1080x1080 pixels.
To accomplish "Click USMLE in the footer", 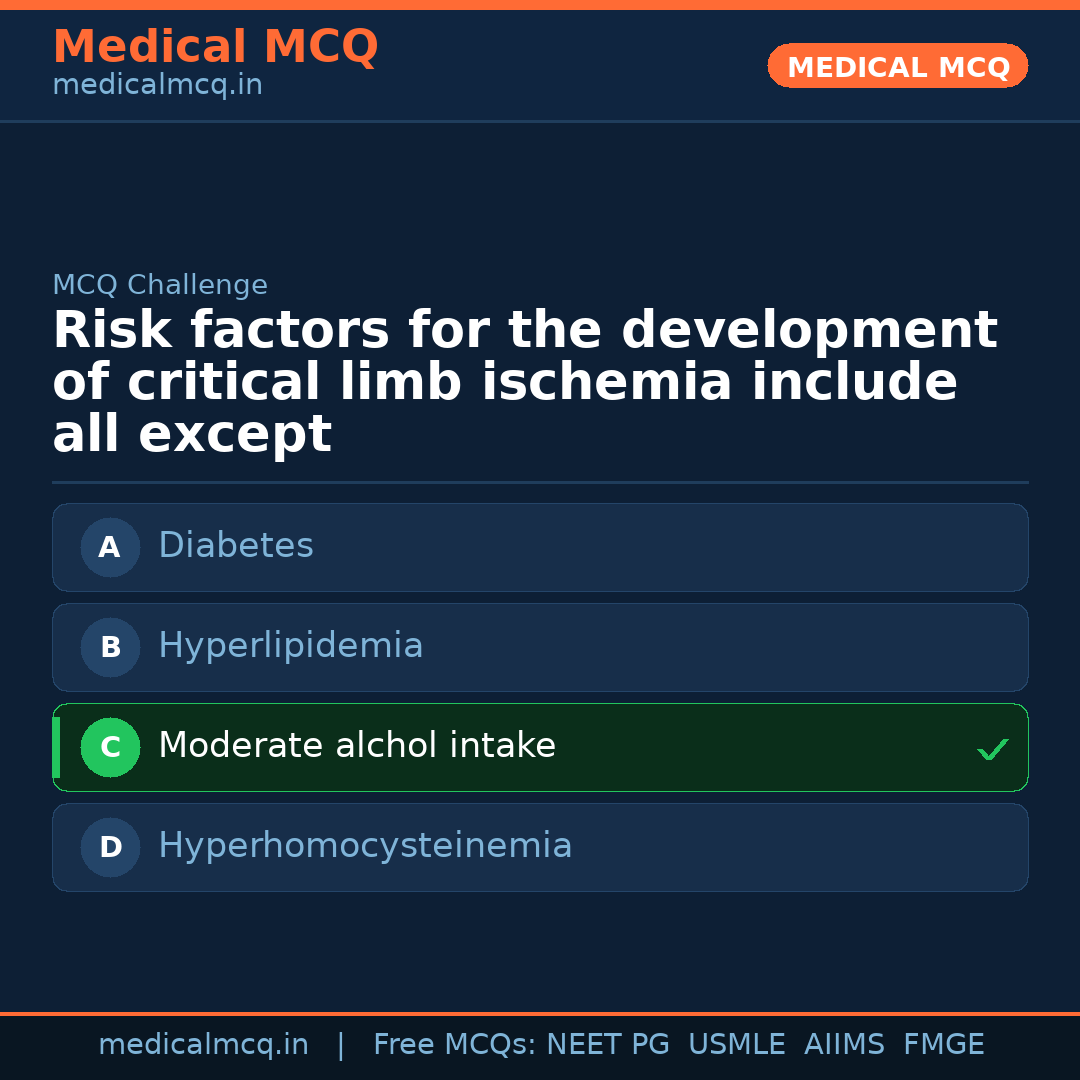I will pyautogui.click(x=737, y=1045).
